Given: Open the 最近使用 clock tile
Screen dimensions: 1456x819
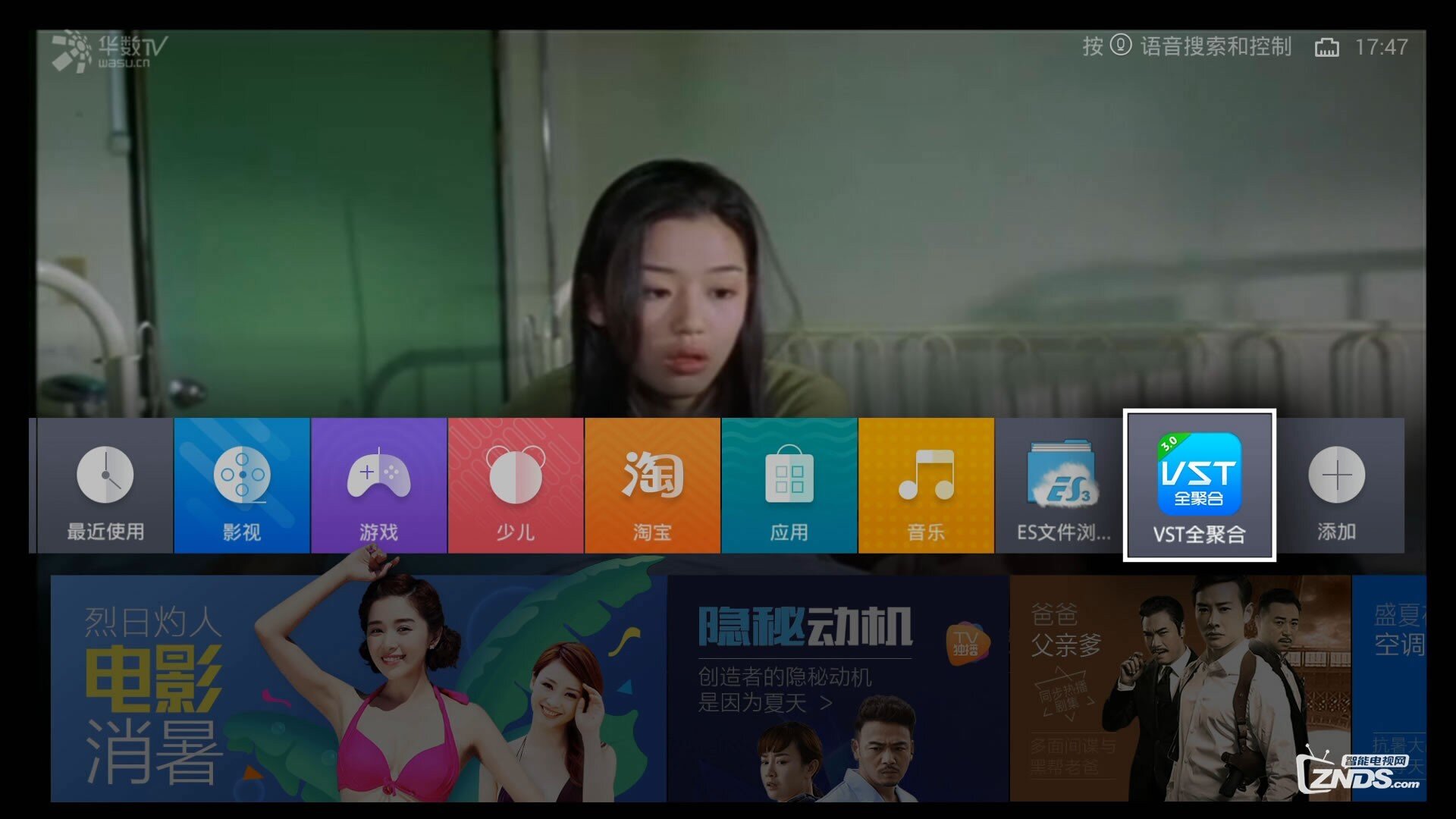Looking at the screenshot, I should [x=105, y=485].
